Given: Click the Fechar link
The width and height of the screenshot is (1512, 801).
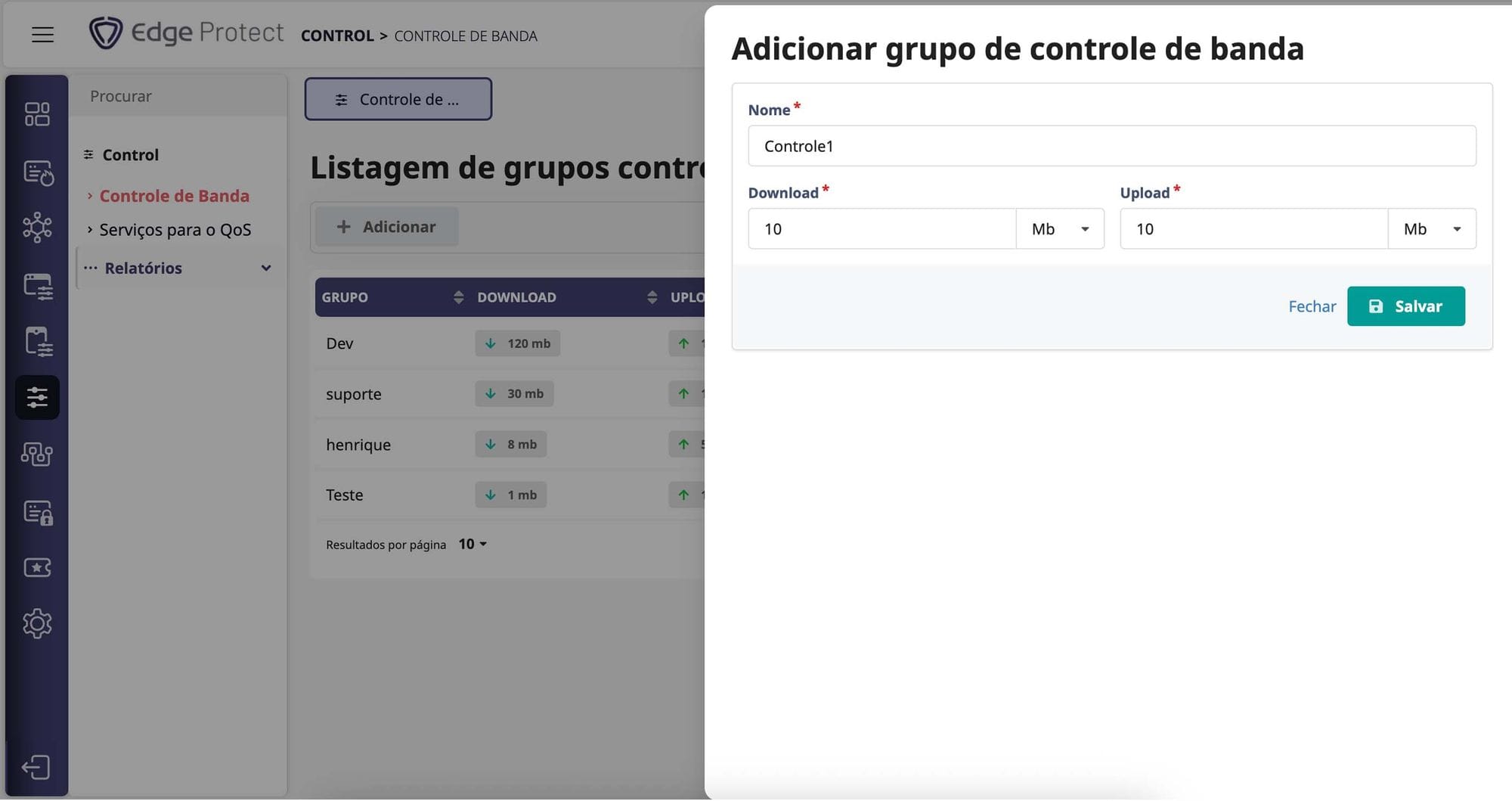Looking at the screenshot, I should [x=1312, y=306].
